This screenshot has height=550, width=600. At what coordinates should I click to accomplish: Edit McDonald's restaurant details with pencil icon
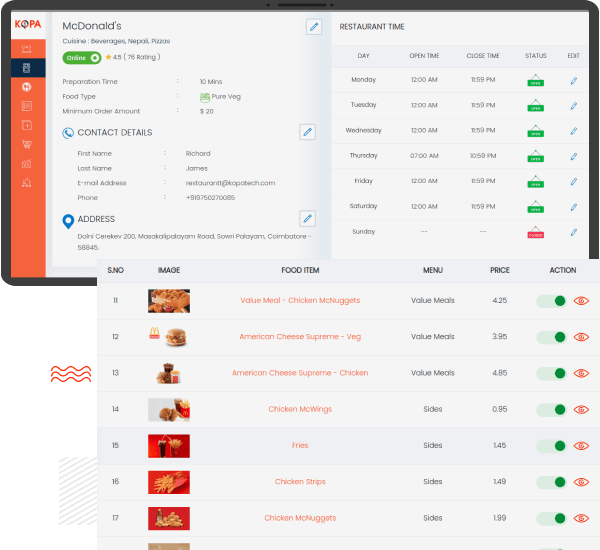(x=314, y=27)
